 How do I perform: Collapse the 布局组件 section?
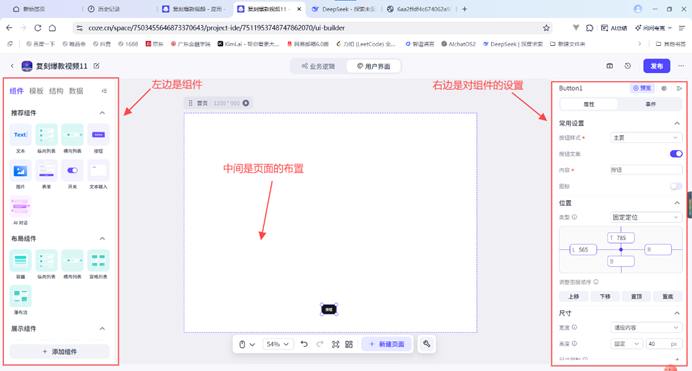[x=102, y=239]
